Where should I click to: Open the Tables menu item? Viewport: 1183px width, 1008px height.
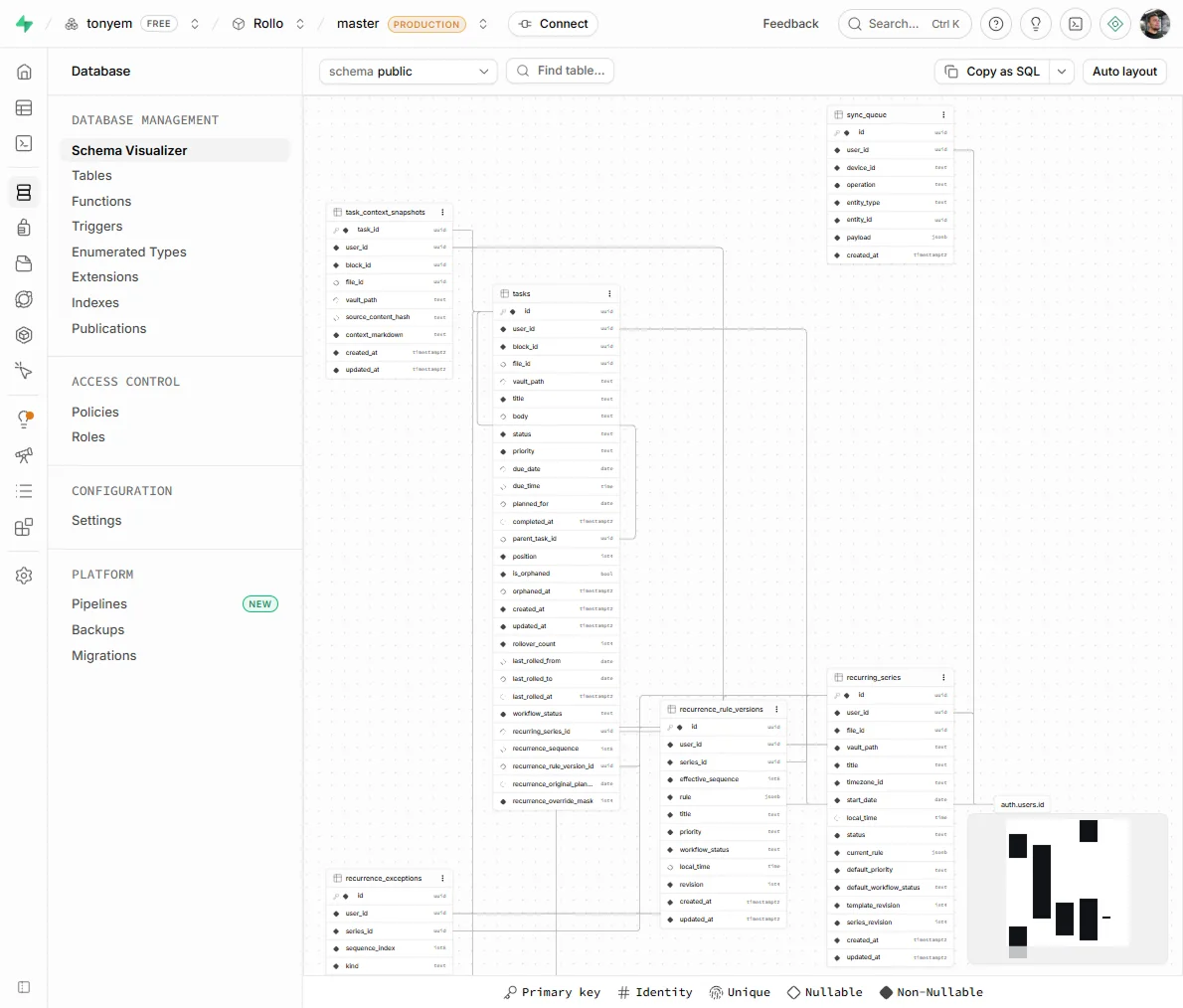click(x=91, y=176)
